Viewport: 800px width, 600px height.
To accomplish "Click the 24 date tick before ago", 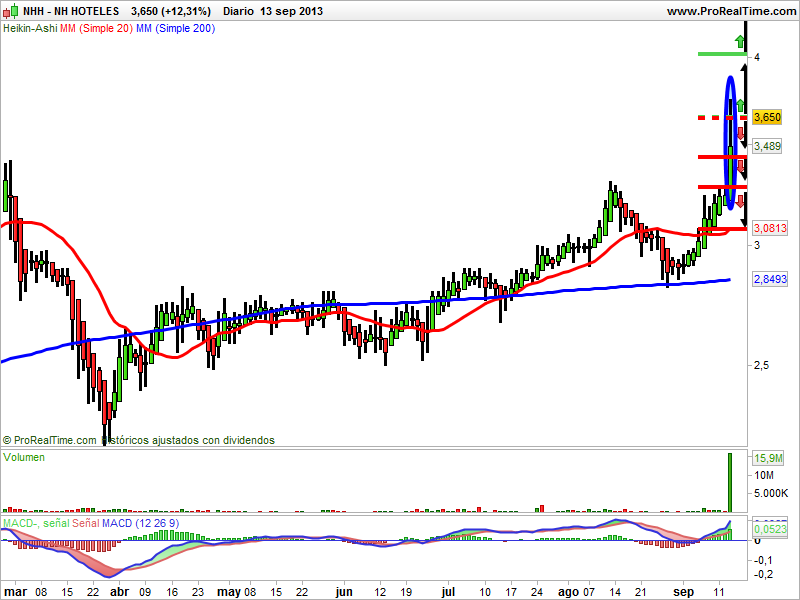I will (x=537, y=592).
